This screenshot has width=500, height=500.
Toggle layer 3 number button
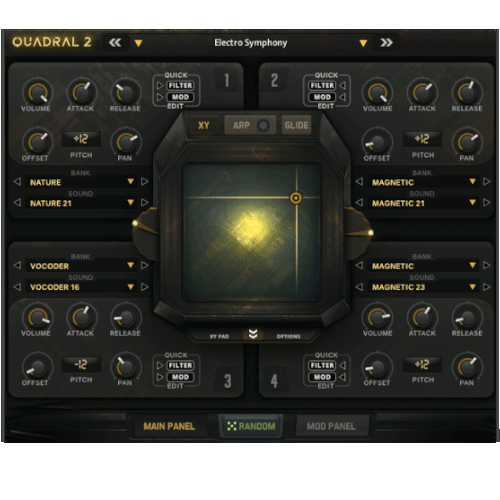[228, 381]
